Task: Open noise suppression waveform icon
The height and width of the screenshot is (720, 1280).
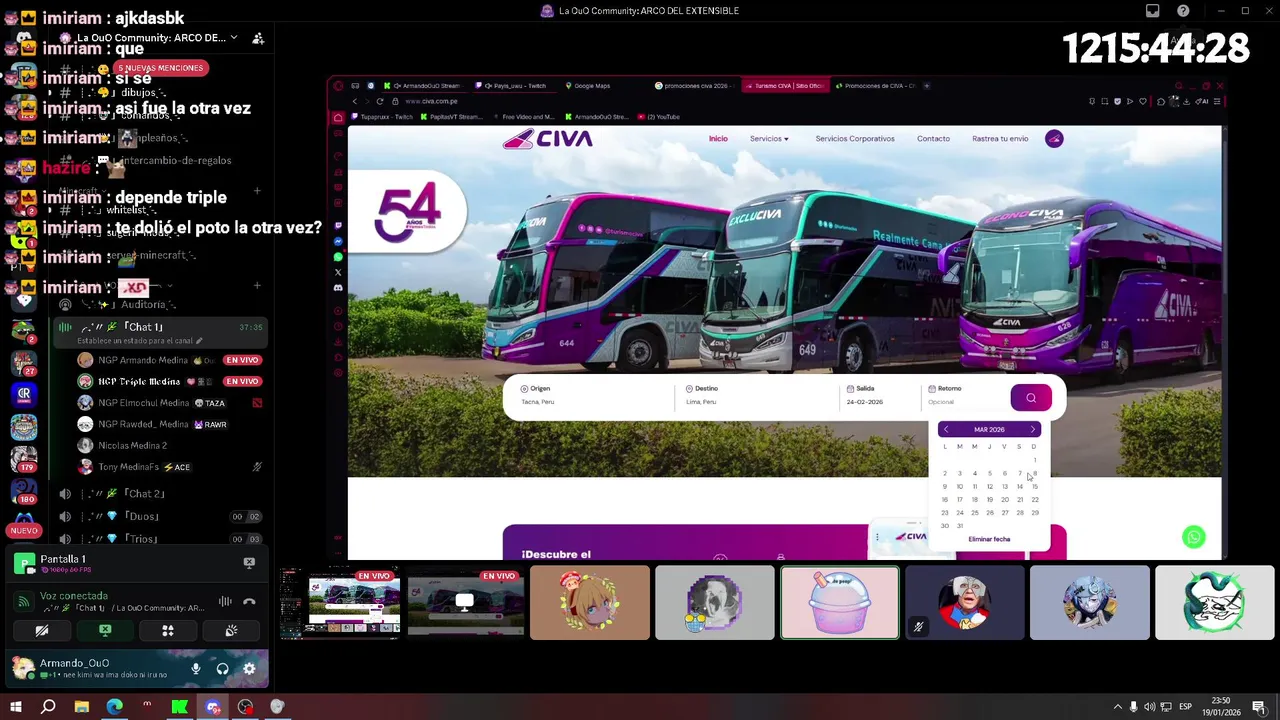Action: 225,602
